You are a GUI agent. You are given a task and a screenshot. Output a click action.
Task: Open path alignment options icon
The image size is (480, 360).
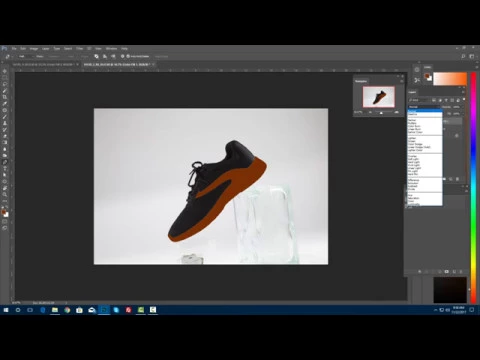coord(105,56)
